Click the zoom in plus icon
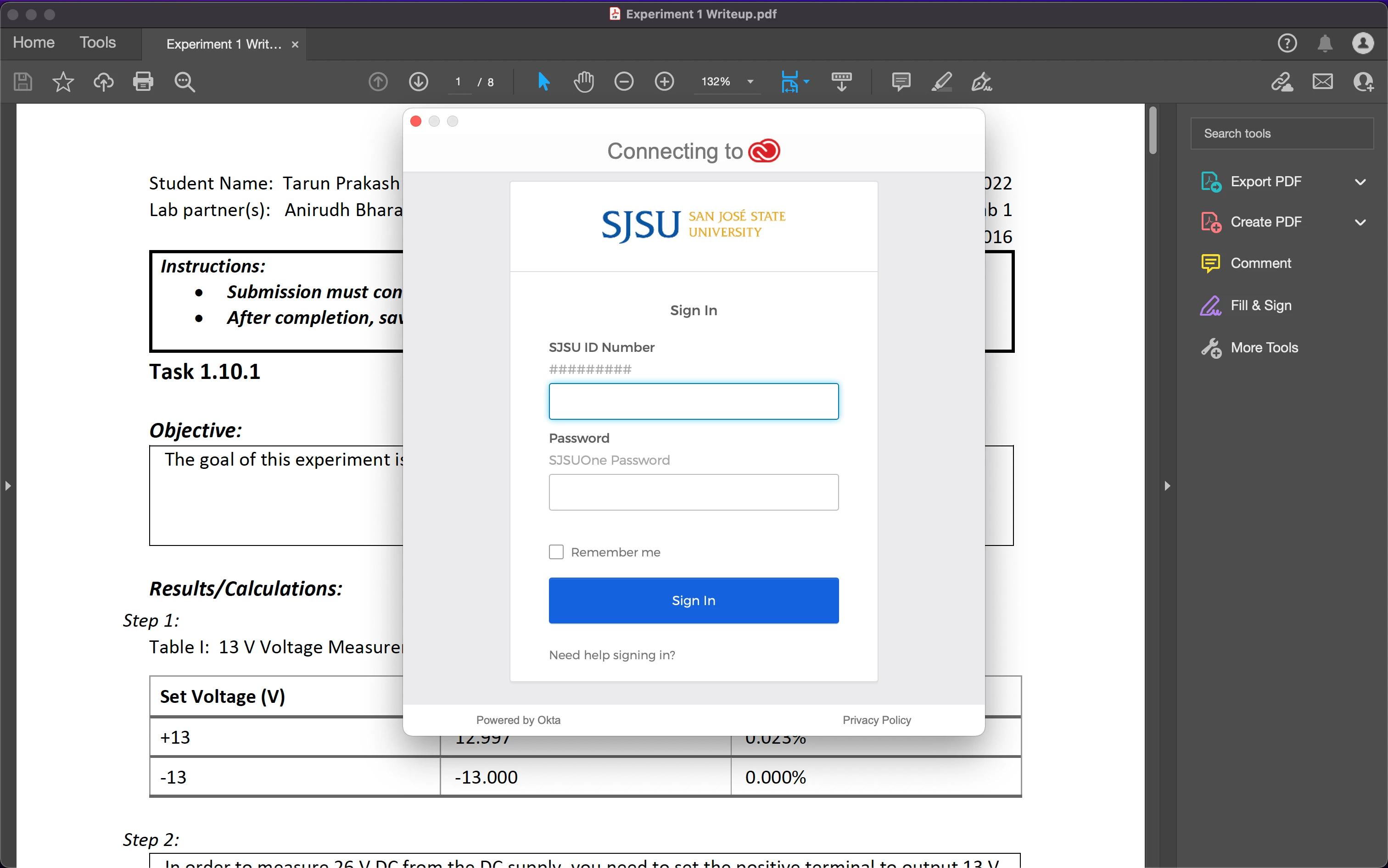Screen dimensions: 1388x868 (x=665, y=82)
